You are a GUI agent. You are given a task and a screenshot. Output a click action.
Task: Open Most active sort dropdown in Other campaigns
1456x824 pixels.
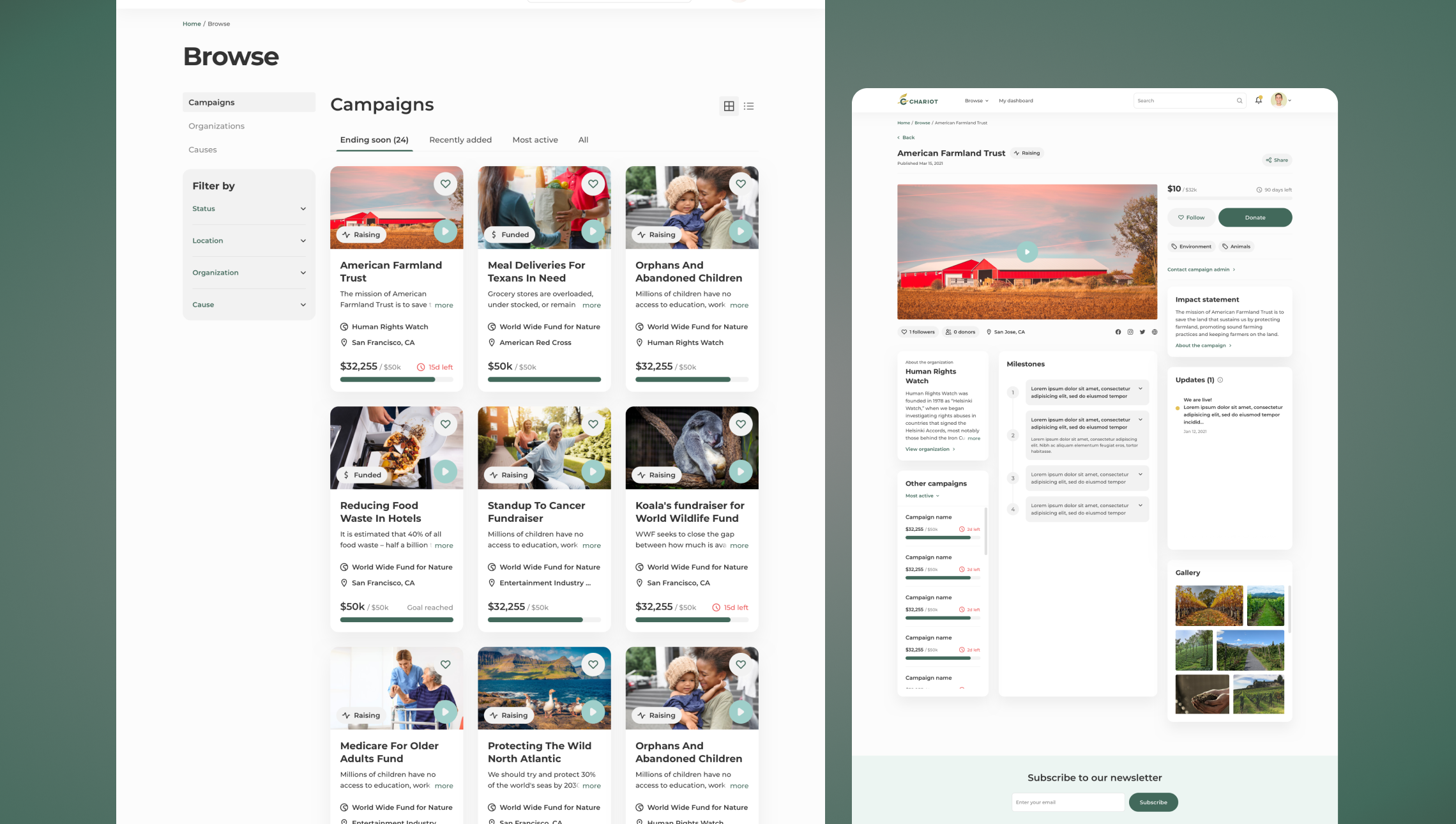pos(922,496)
